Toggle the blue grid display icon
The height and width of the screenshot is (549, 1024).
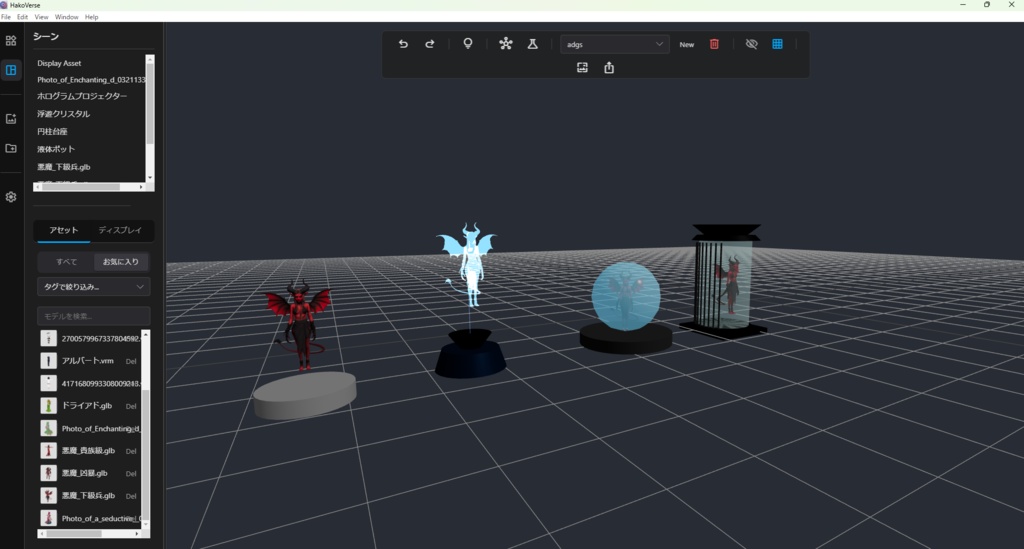click(x=777, y=44)
